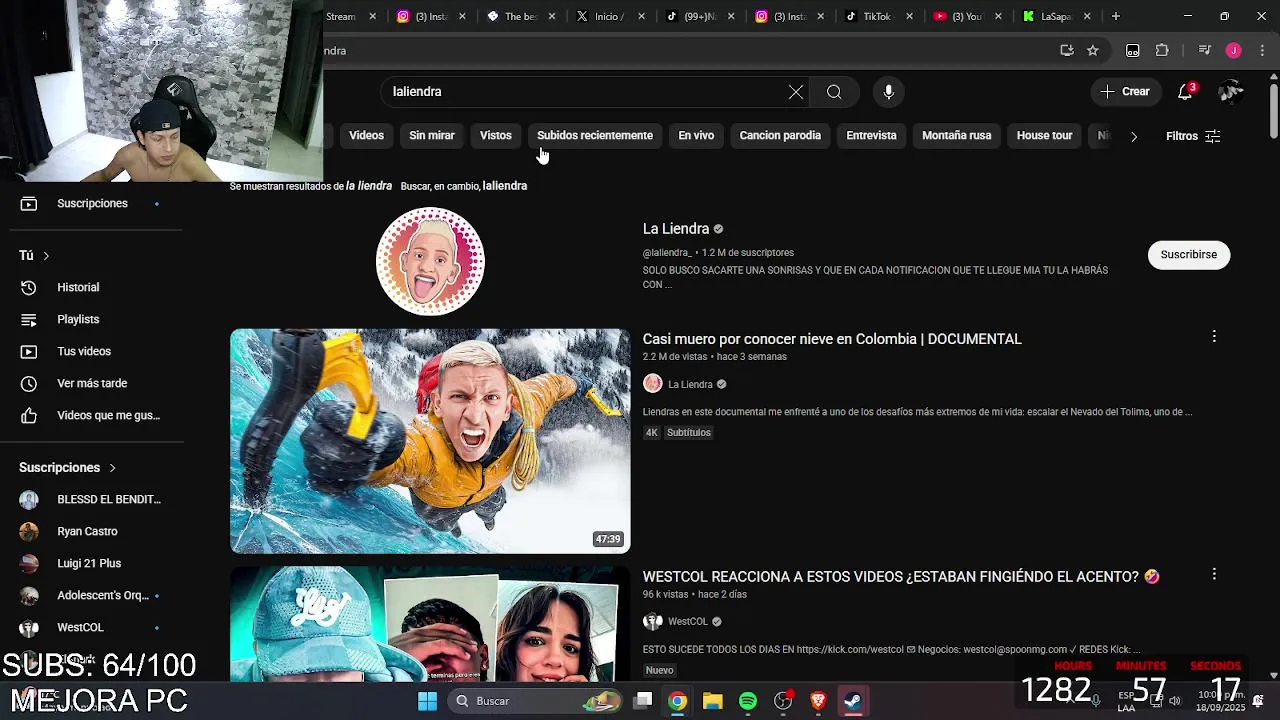Switch to the Inicio X tab
This screenshot has height=720, width=1280.
pyautogui.click(x=609, y=16)
